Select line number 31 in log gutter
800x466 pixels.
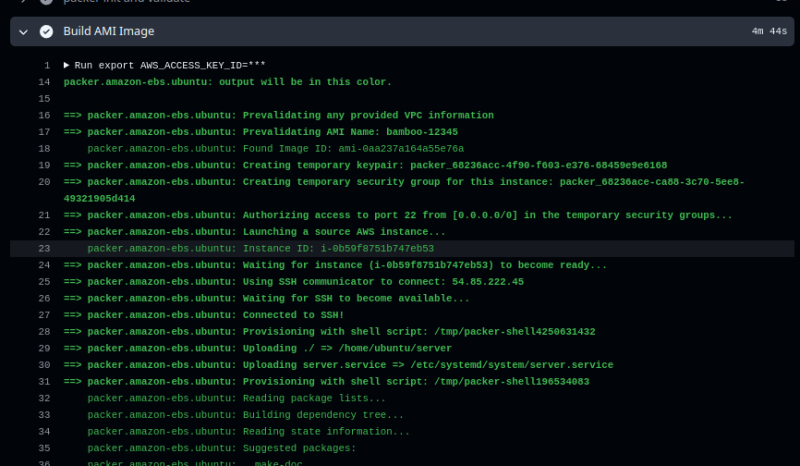tap(44, 382)
